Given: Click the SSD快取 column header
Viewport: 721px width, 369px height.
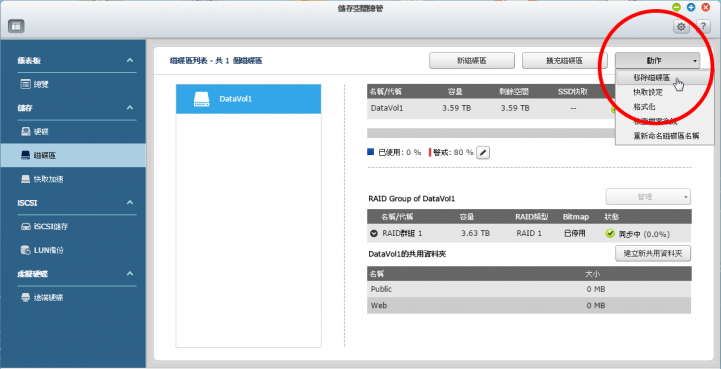Looking at the screenshot, I should coord(572,91).
